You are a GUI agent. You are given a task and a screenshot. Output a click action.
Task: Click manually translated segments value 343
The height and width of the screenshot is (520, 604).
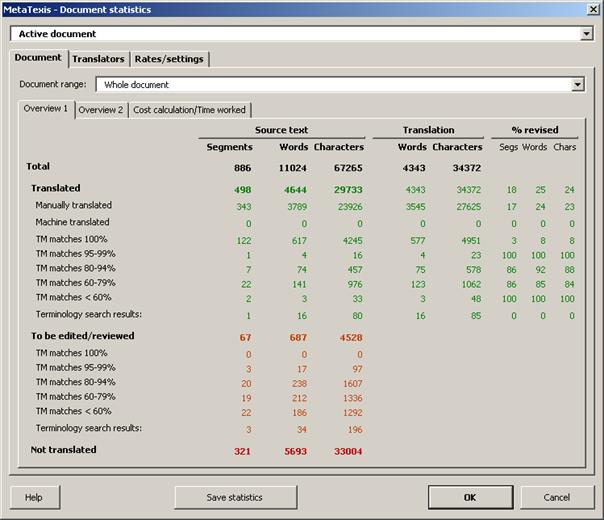243,207
